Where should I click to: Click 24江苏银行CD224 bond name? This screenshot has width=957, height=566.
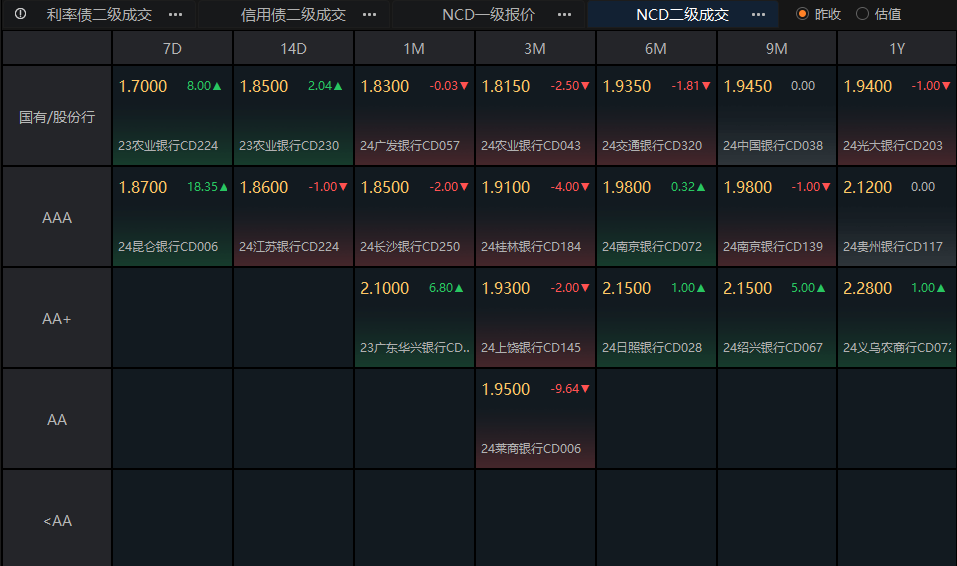[289, 247]
